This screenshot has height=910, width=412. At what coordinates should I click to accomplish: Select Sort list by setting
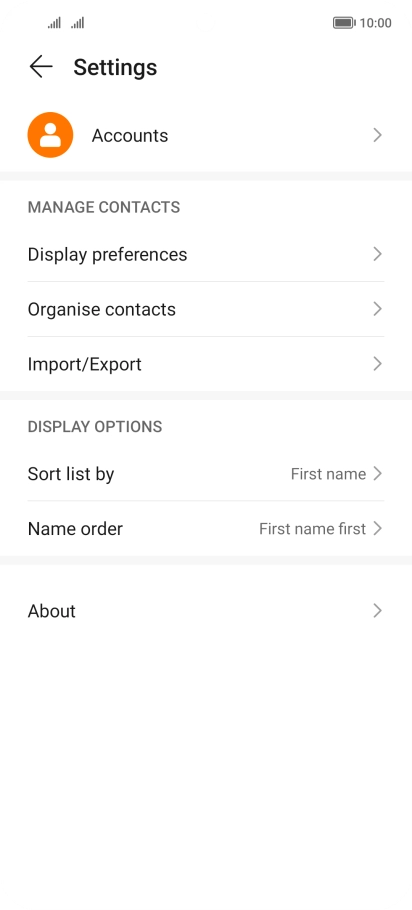(x=206, y=474)
